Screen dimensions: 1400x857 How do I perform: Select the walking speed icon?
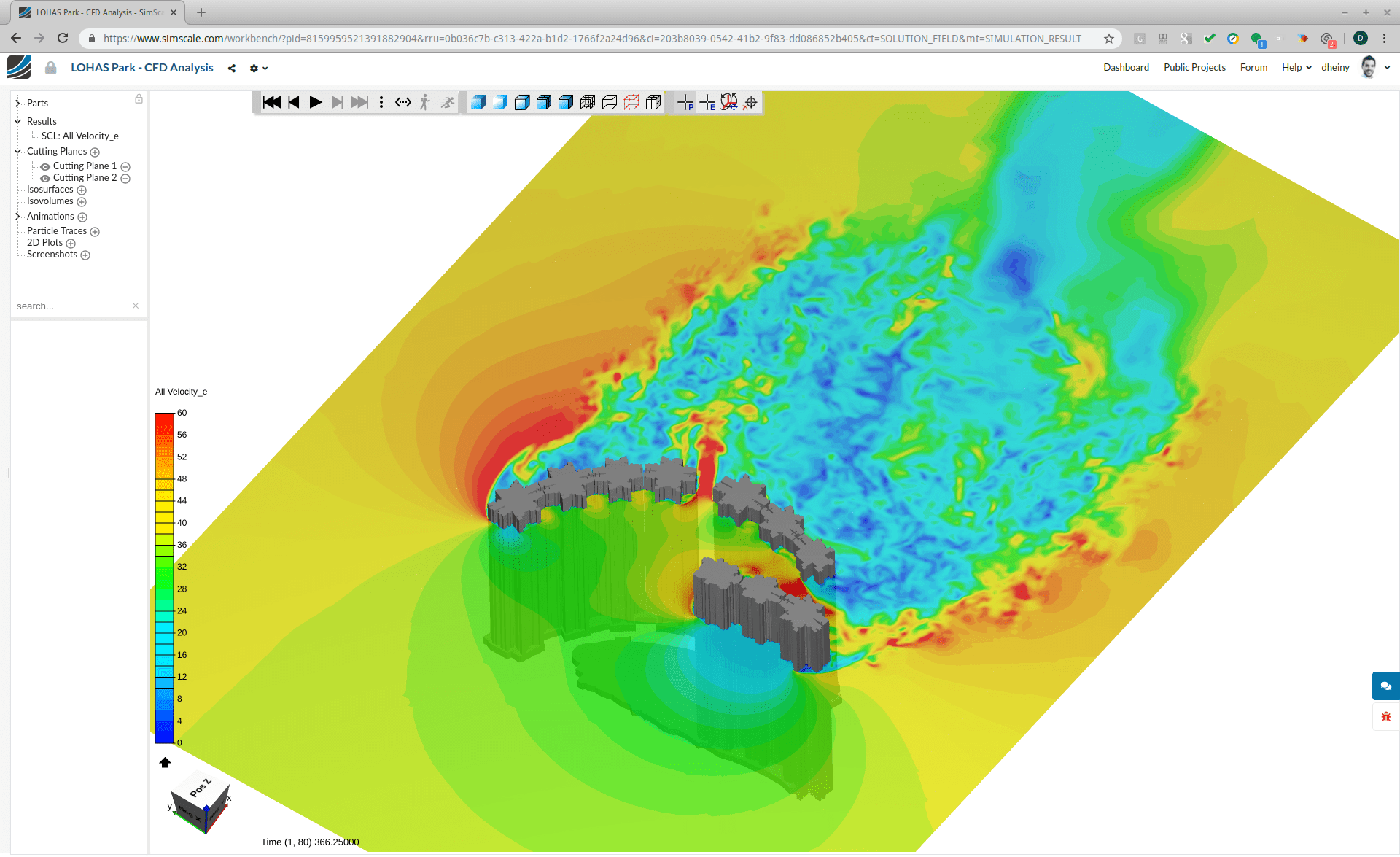point(425,102)
